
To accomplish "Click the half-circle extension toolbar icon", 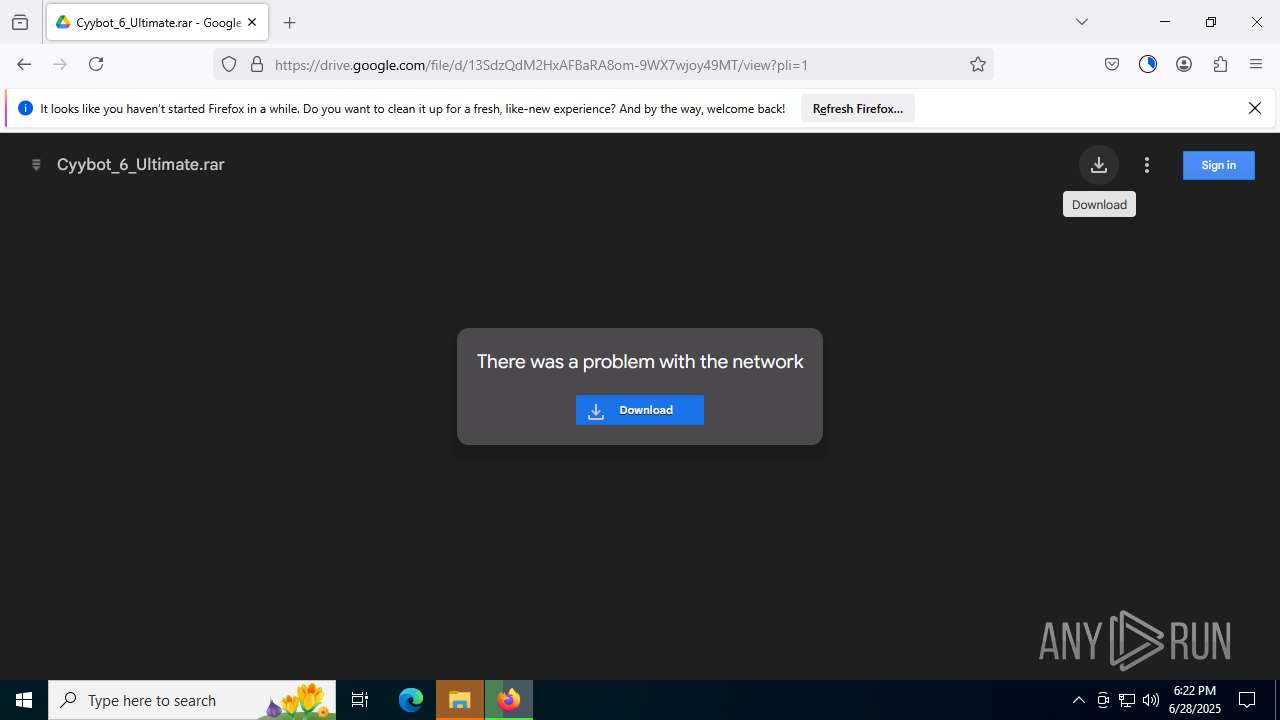I will [x=1148, y=64].
